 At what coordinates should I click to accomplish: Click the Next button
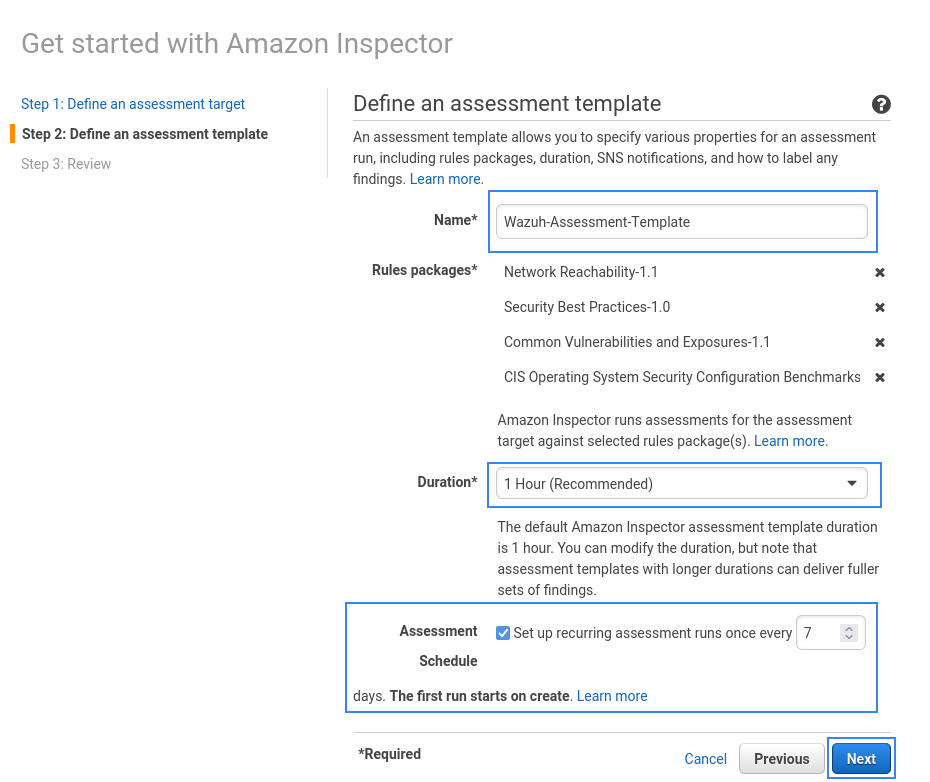pyautogui.click(x=861, y=759)
